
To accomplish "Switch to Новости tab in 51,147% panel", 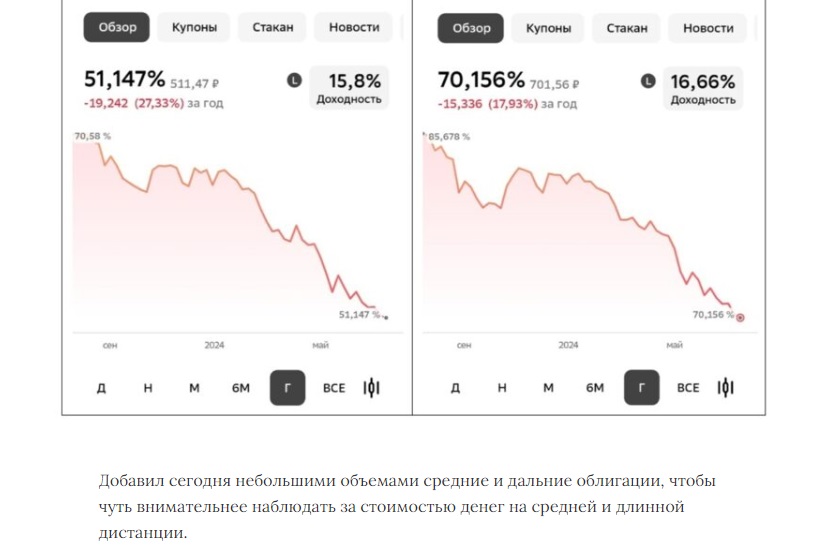I will coord(354,27).
